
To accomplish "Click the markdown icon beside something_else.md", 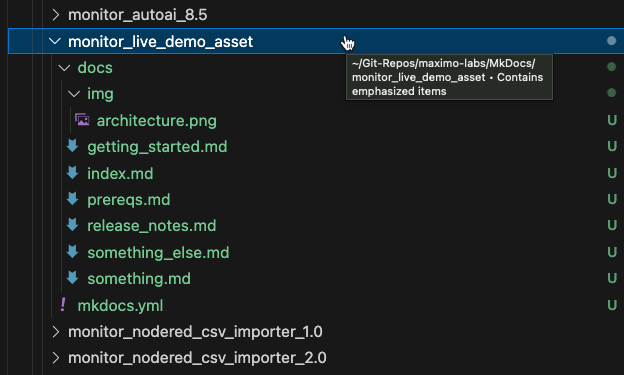I will click(72, 252).
